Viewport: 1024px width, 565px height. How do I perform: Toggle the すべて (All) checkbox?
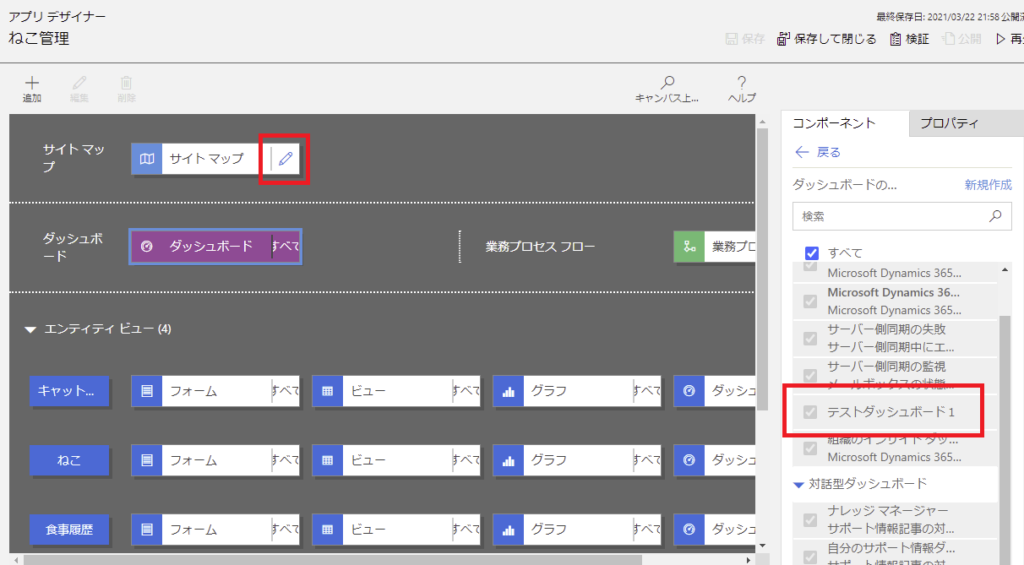click(812, 253)
